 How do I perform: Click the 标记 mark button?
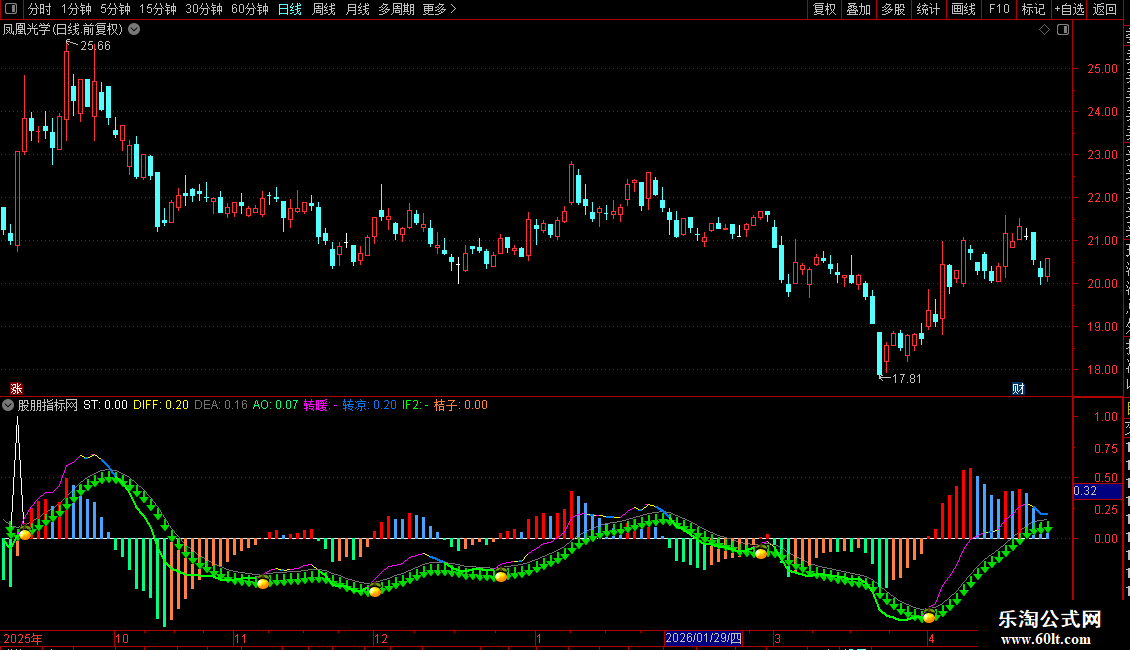coord(1033,9)
